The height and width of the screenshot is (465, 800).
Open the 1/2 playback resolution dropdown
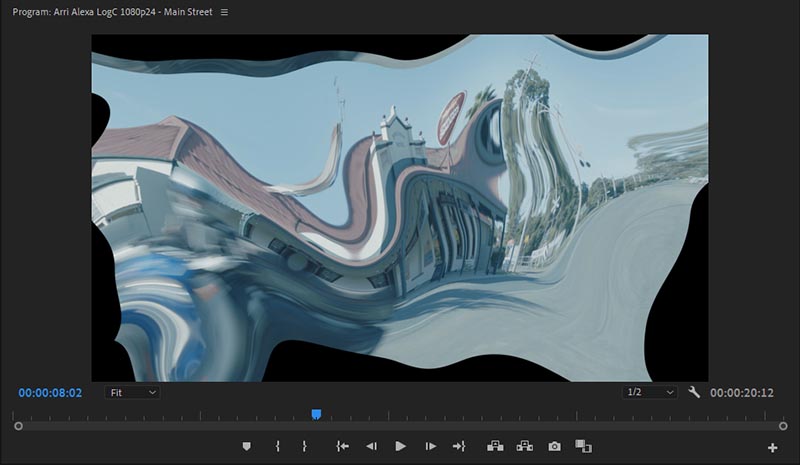[650, 392]
